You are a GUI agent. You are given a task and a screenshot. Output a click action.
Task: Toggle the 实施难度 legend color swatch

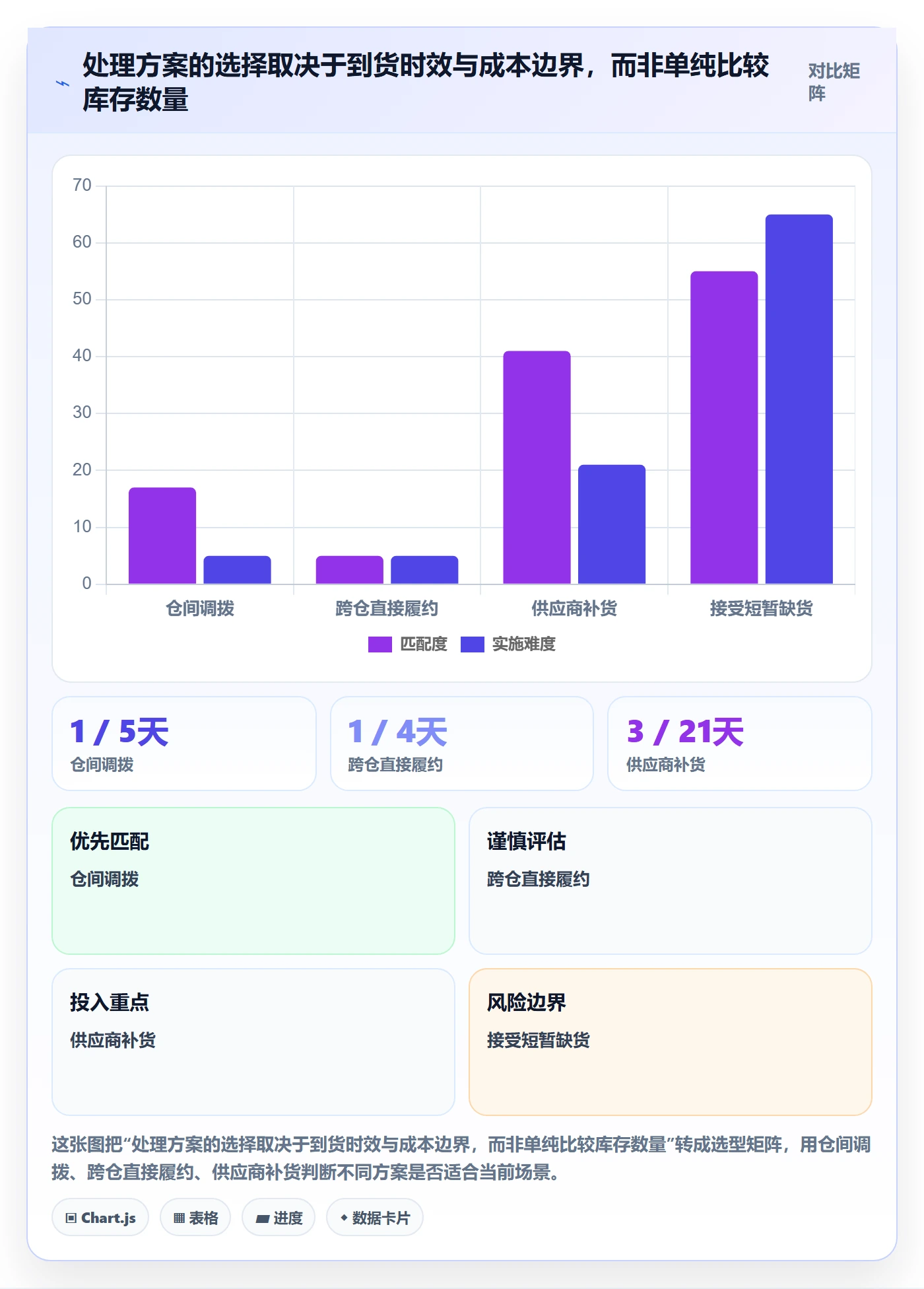point(472,644)
